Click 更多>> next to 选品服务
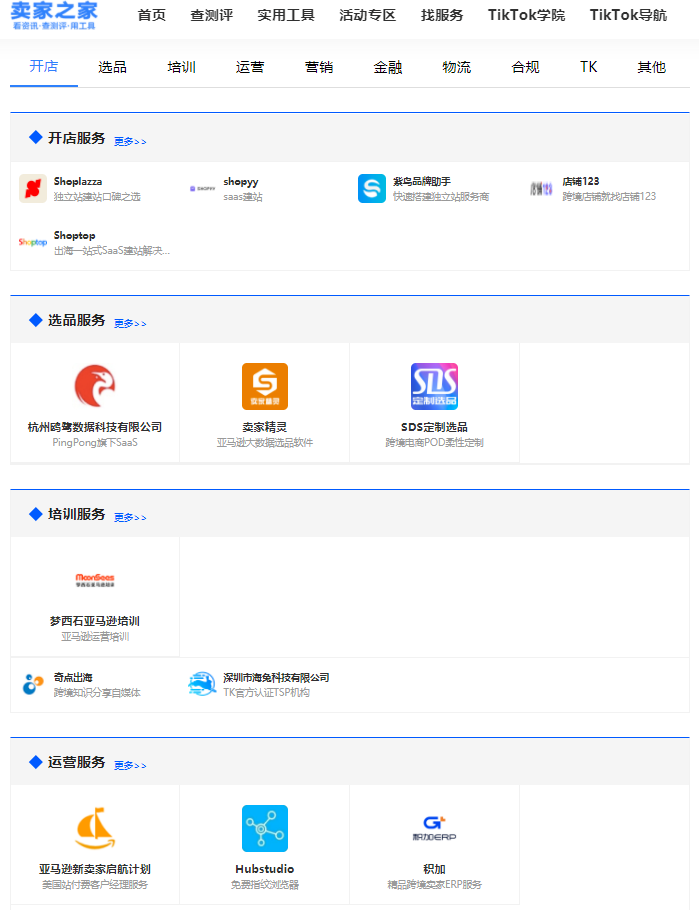 [x=130, y=323]
